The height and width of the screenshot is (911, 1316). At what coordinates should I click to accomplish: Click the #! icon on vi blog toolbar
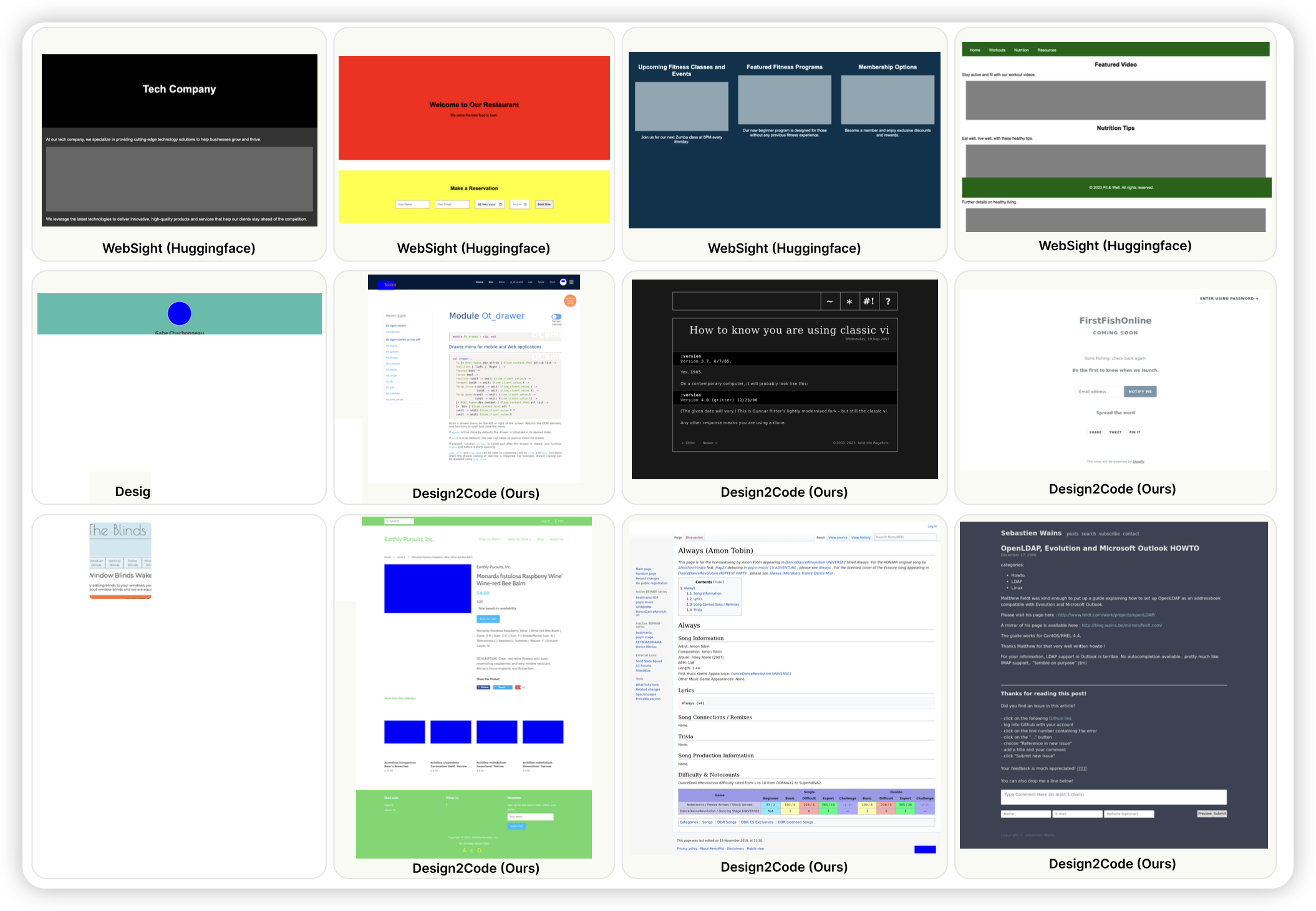[x=869, y=301]
